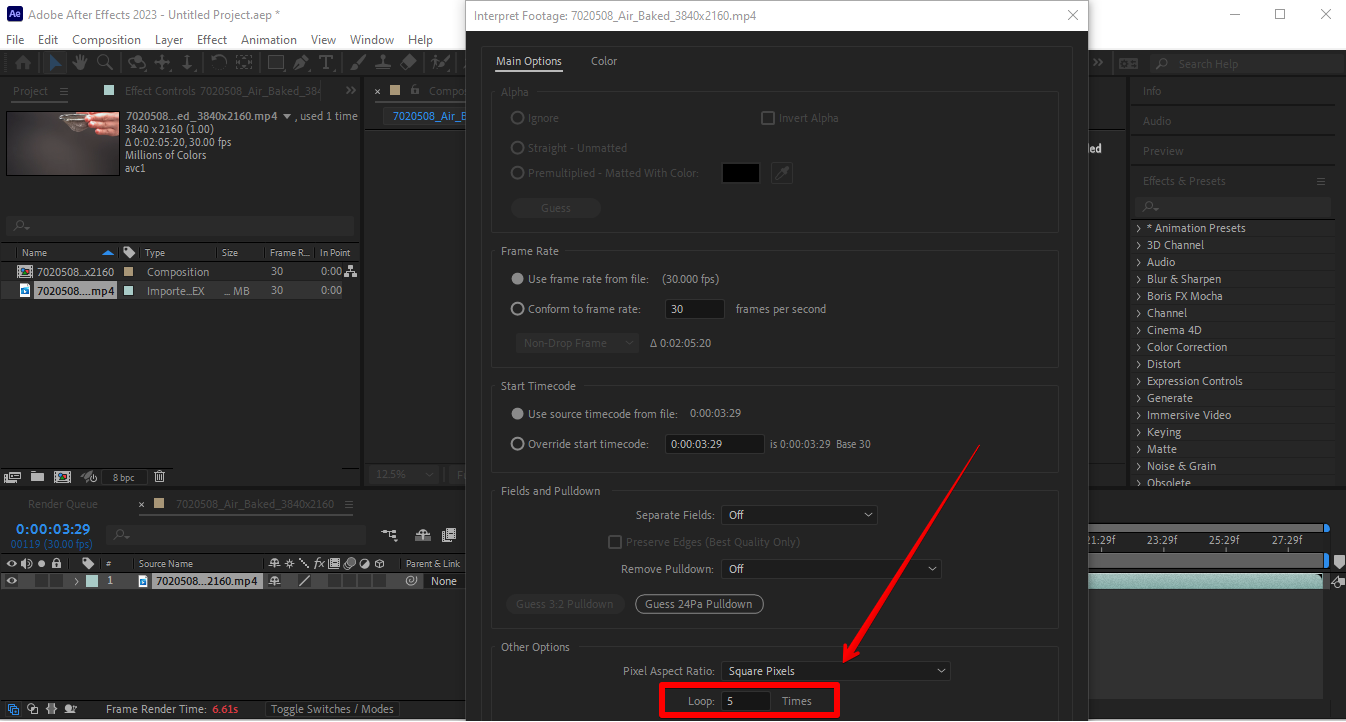Select the Clone Stamp tool
The width and height of the screenshot is (1346, 722).
click(384, 62)
